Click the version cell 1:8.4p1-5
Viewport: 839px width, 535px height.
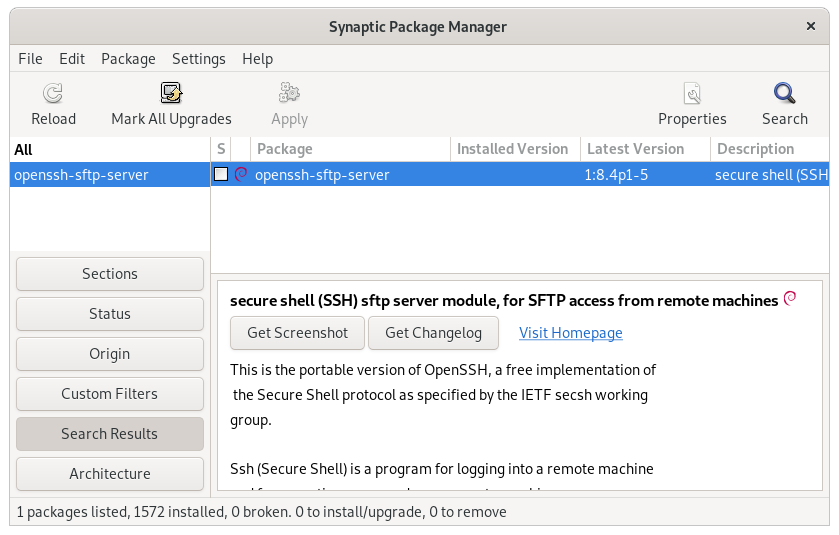pos(616,175)
